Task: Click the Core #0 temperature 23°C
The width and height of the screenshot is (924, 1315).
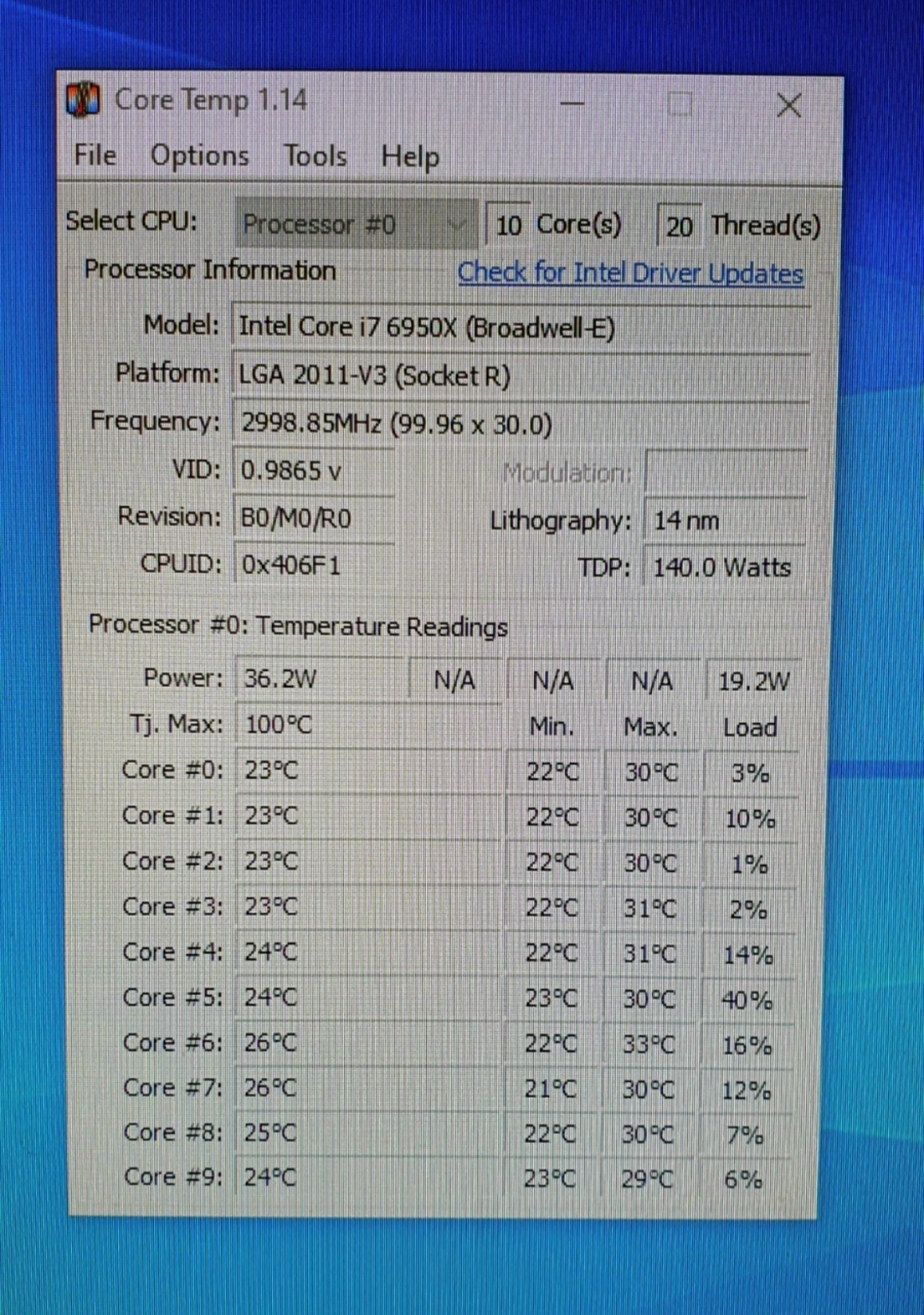Action: pos(368,770)
